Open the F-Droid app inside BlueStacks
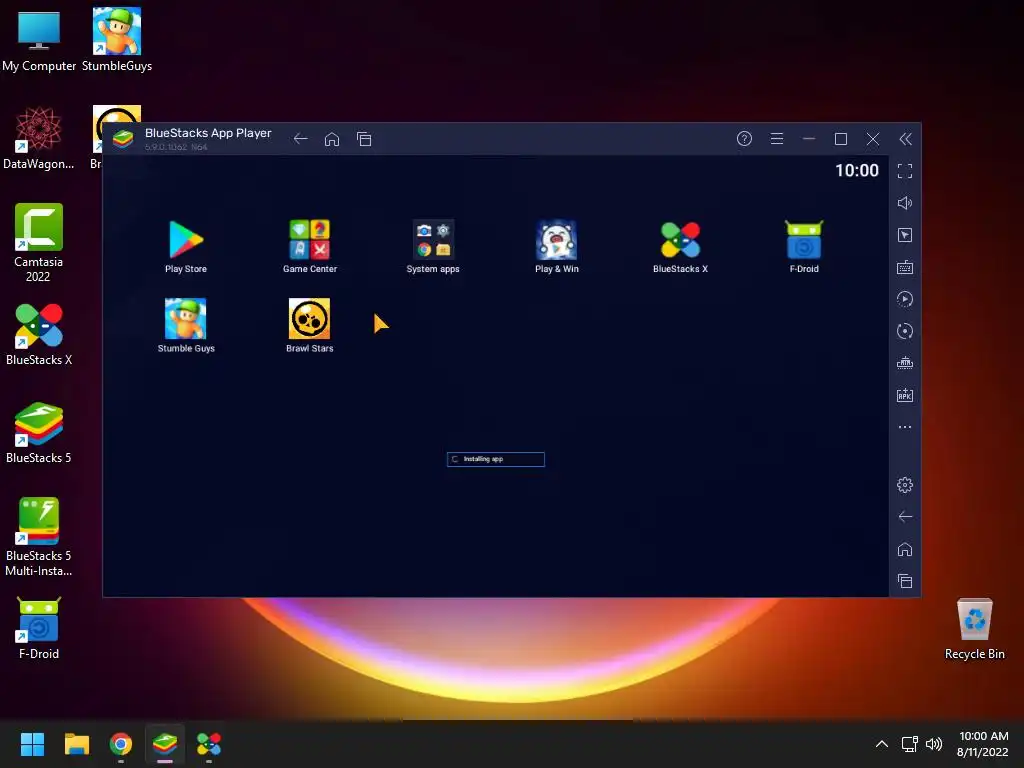The image size is (1024, 768). point(804,246)
